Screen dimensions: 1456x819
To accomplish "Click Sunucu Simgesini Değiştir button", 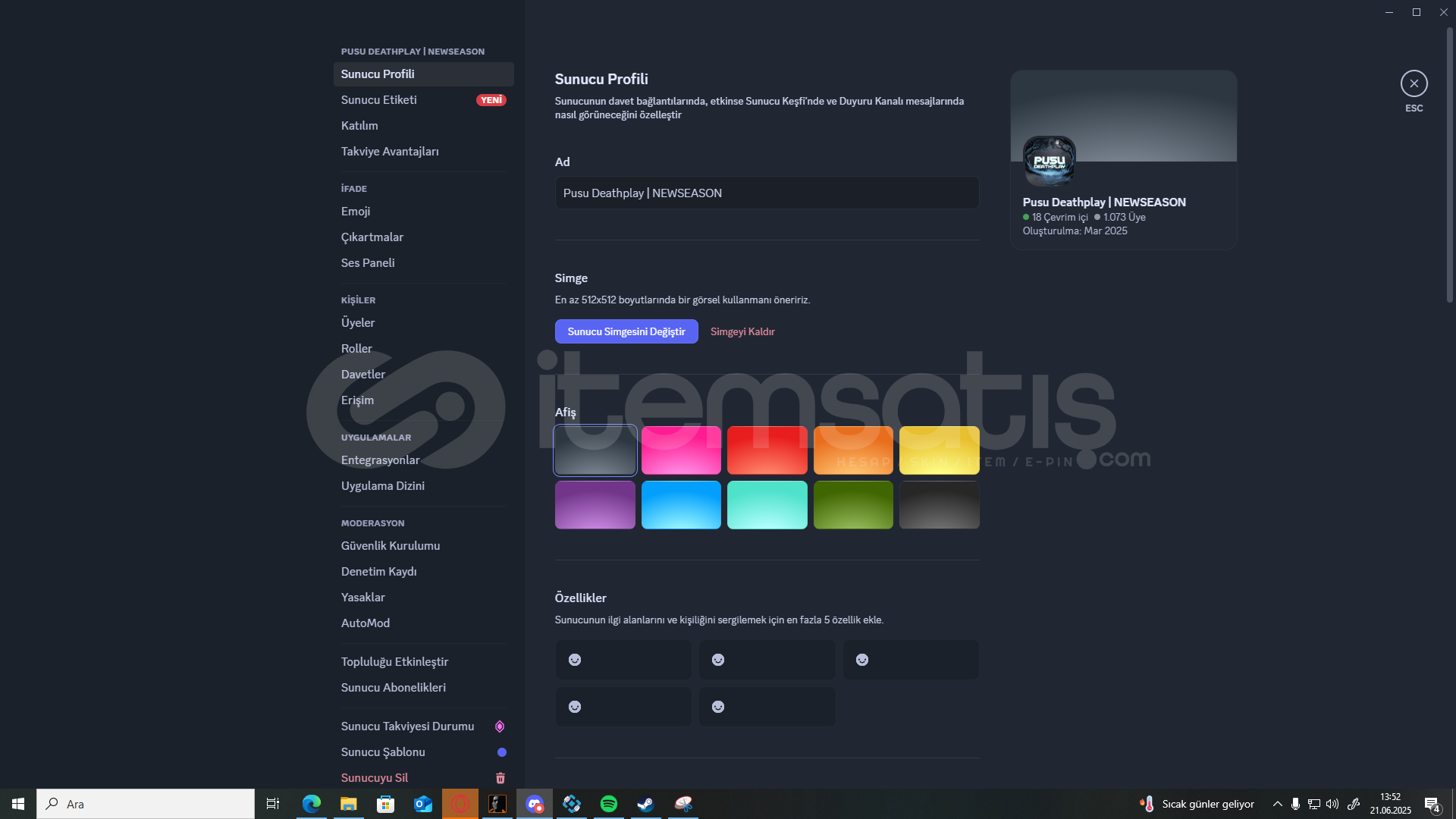I will pos(626,331).
